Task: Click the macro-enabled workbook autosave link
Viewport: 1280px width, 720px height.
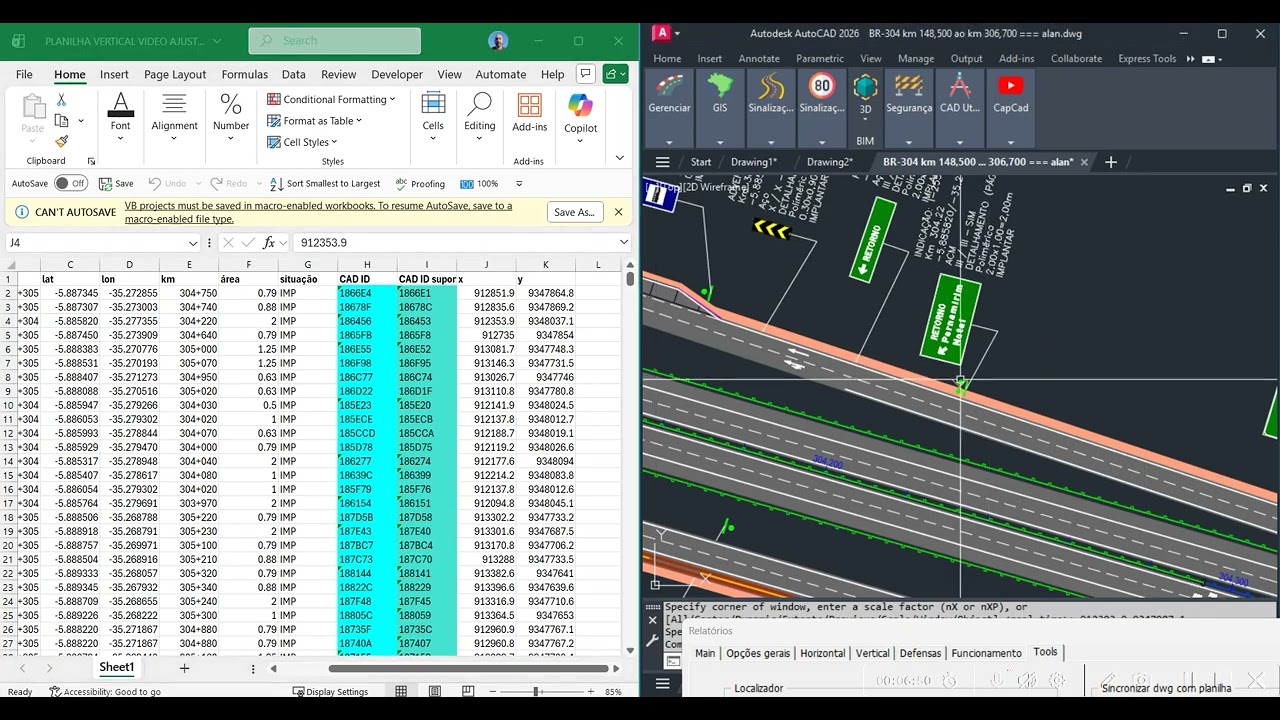Action: pyautogui.click(x=318, y=212)
